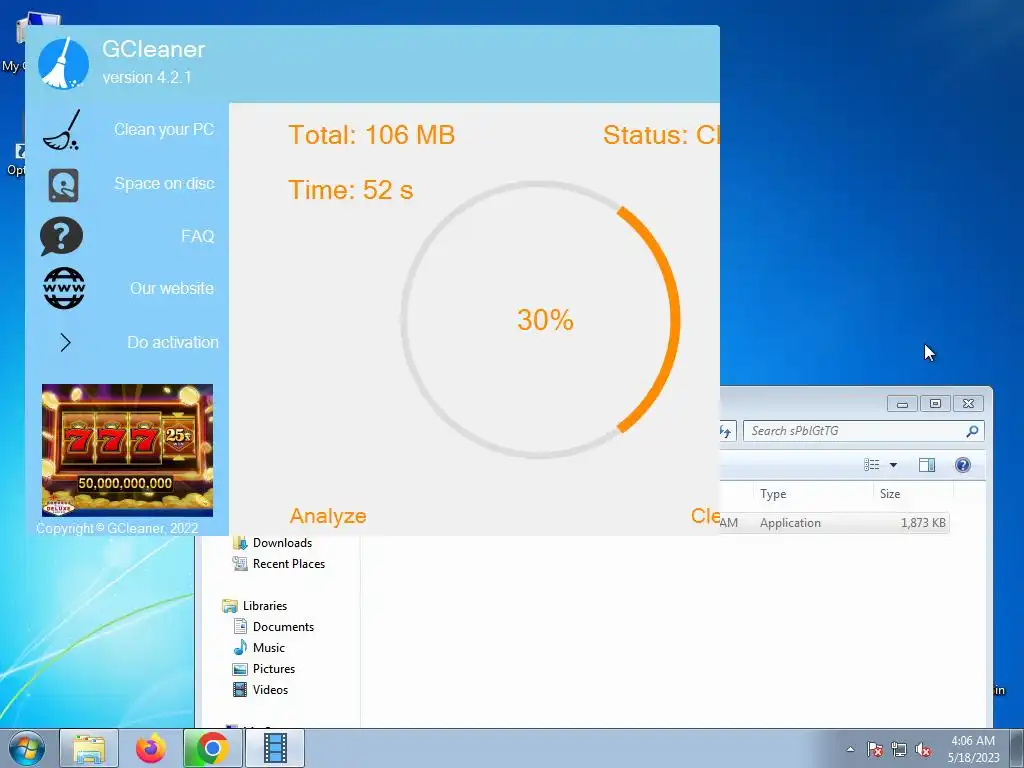Open Downloads in Explorer navigation pane
This screenshot has width=1024, height=768.
point(282,543)
